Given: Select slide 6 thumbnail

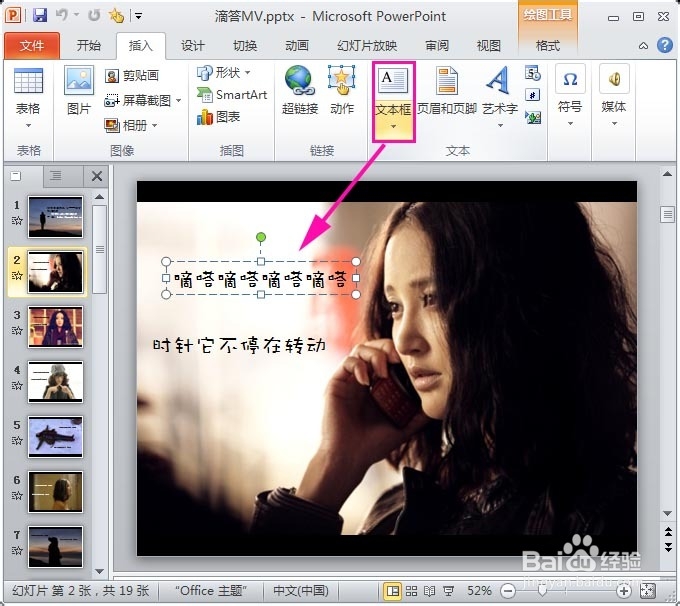Looking at the screenshot, I should click(x=56, y=491).
